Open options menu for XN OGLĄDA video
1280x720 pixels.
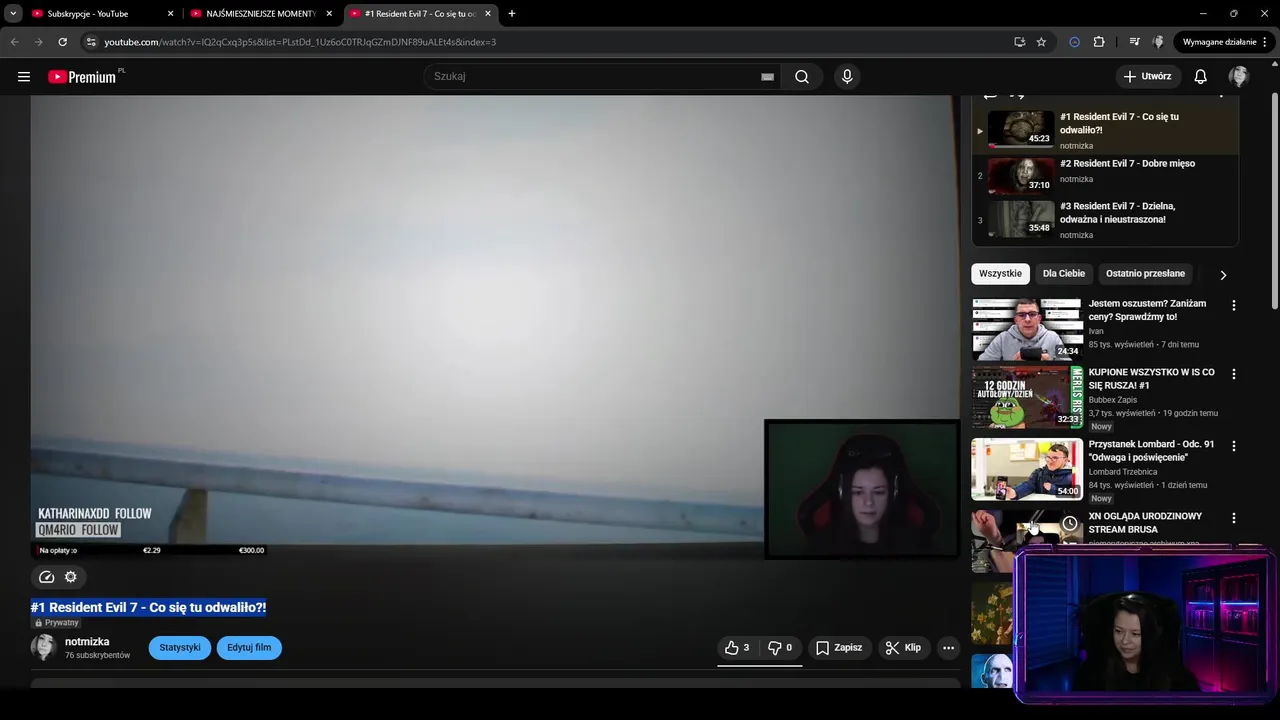click(x=1234, y=518)
